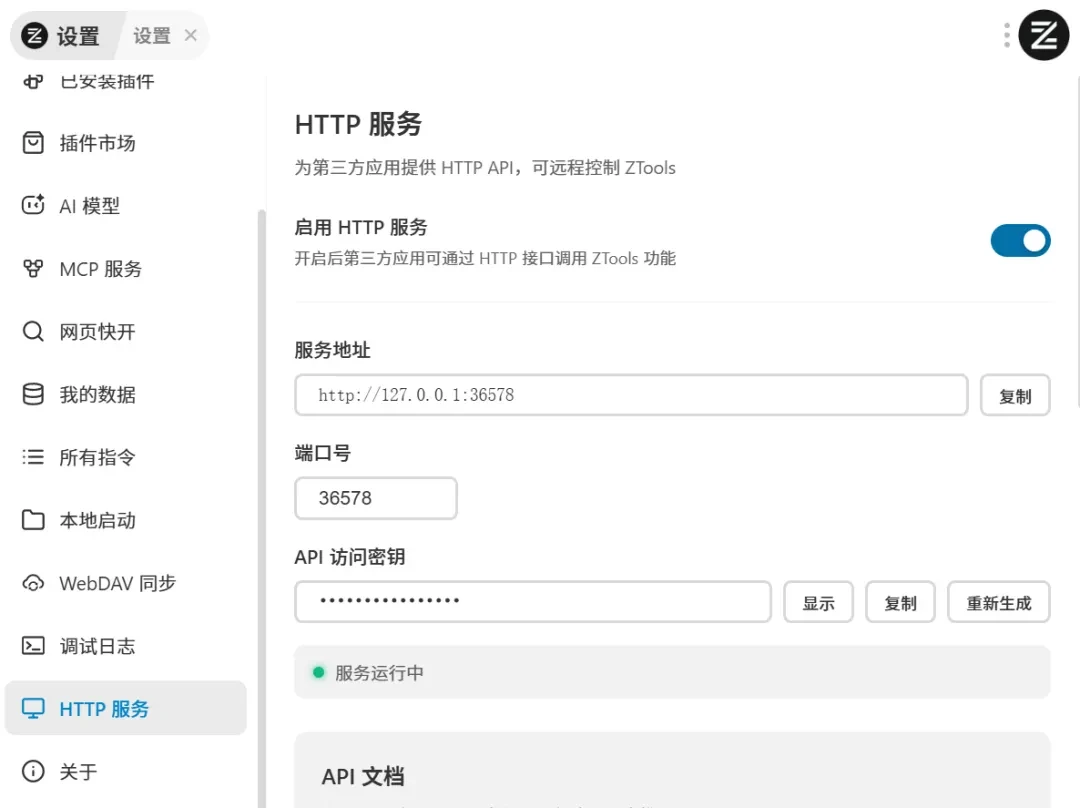Click the My Data database icon
The height and width of the screenshot is (808, 1080).
(33, 394)
